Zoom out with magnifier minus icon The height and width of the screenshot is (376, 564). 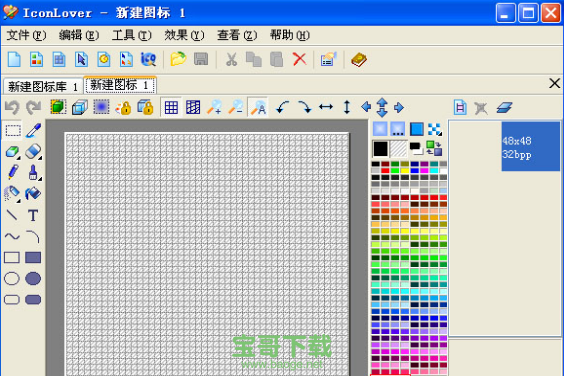[236, 107]
